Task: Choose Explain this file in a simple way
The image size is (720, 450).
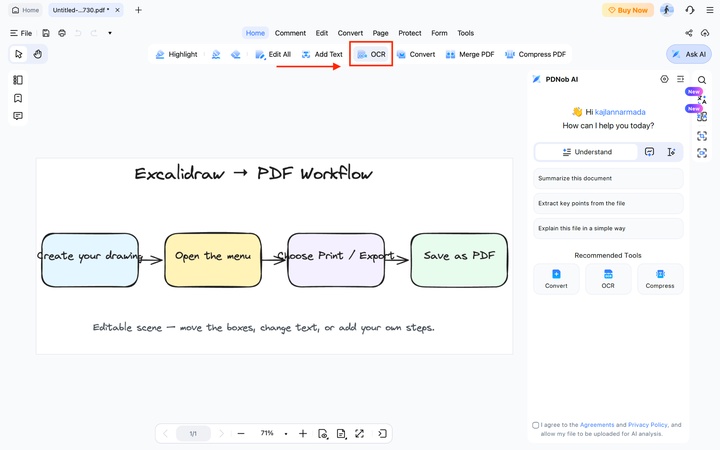Action: [x=608, y=228]
